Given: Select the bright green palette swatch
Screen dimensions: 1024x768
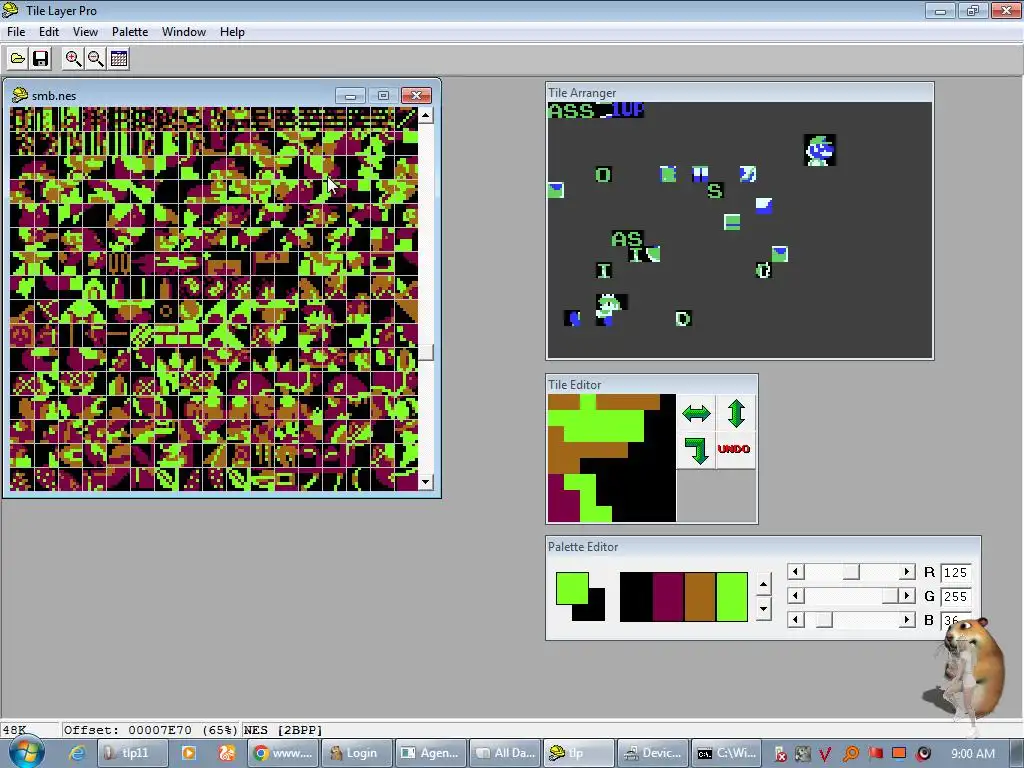Looking at the screenshot, I should (x=731, y=597).
